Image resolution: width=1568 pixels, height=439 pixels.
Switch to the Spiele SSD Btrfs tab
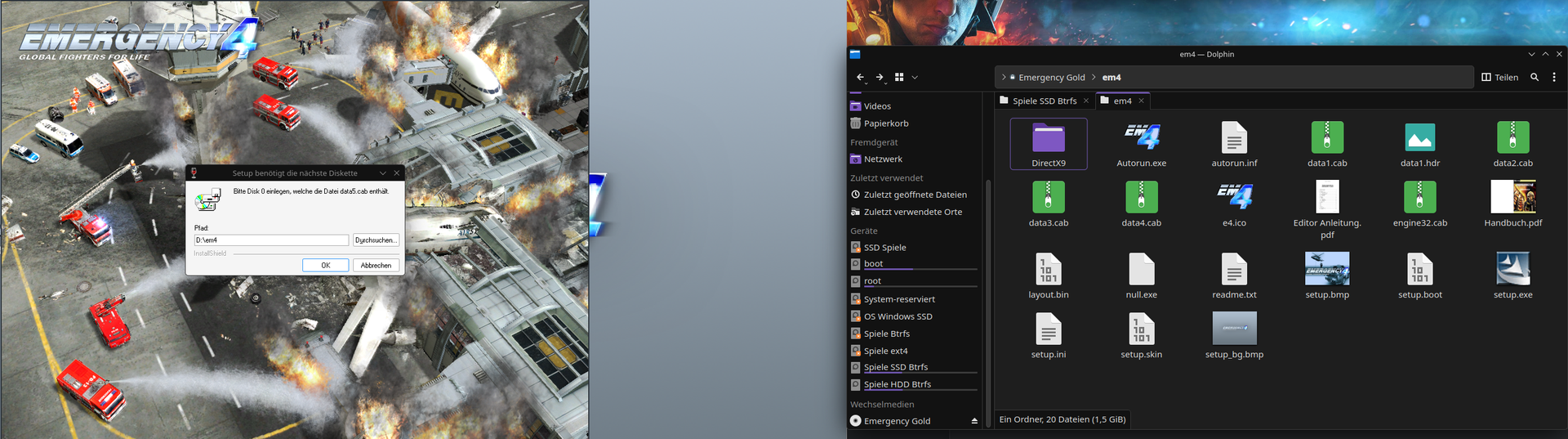coord(1045,101)
